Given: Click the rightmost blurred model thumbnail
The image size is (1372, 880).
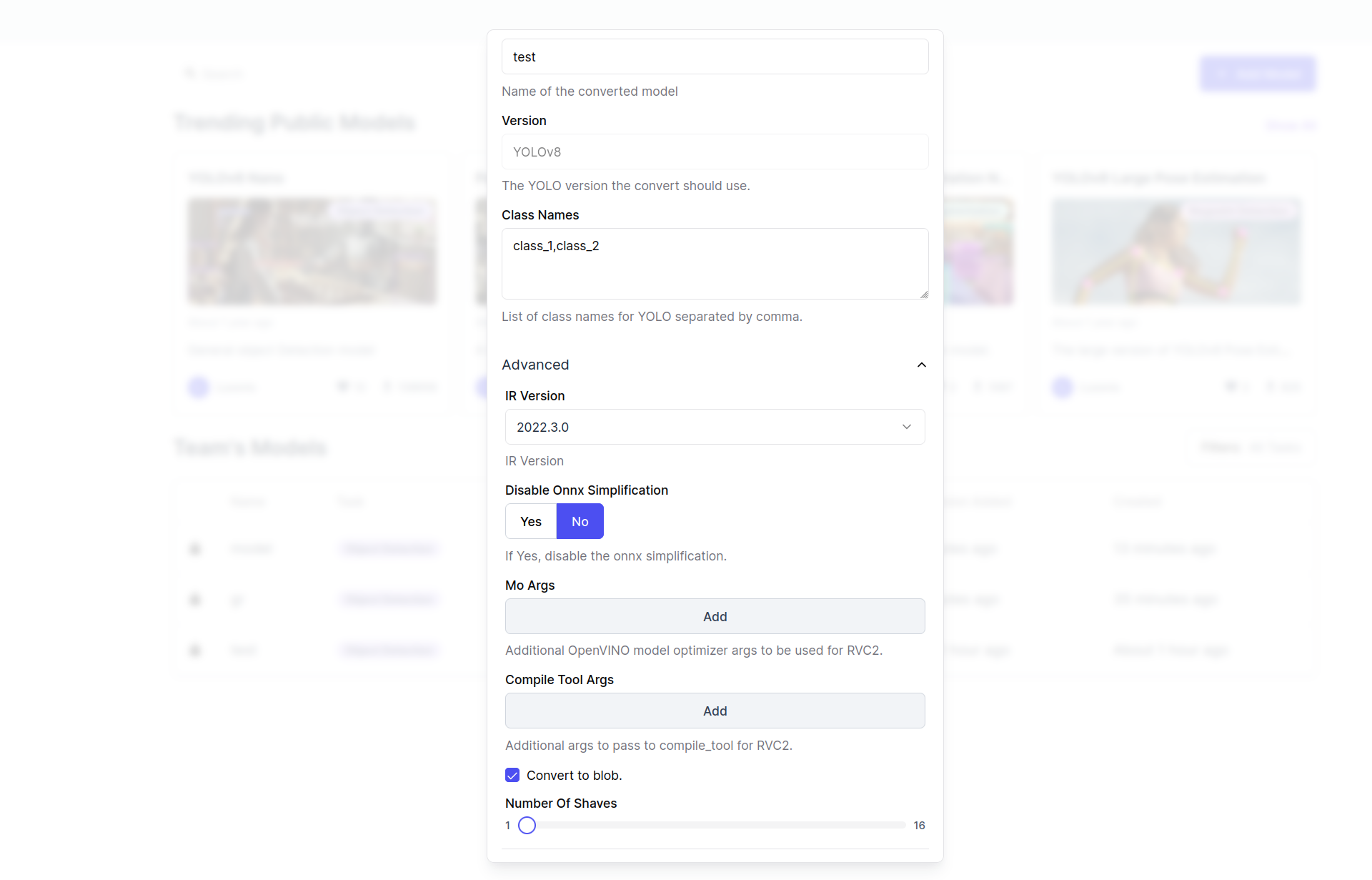Looking at the screenshot, I should [1175, 252].
